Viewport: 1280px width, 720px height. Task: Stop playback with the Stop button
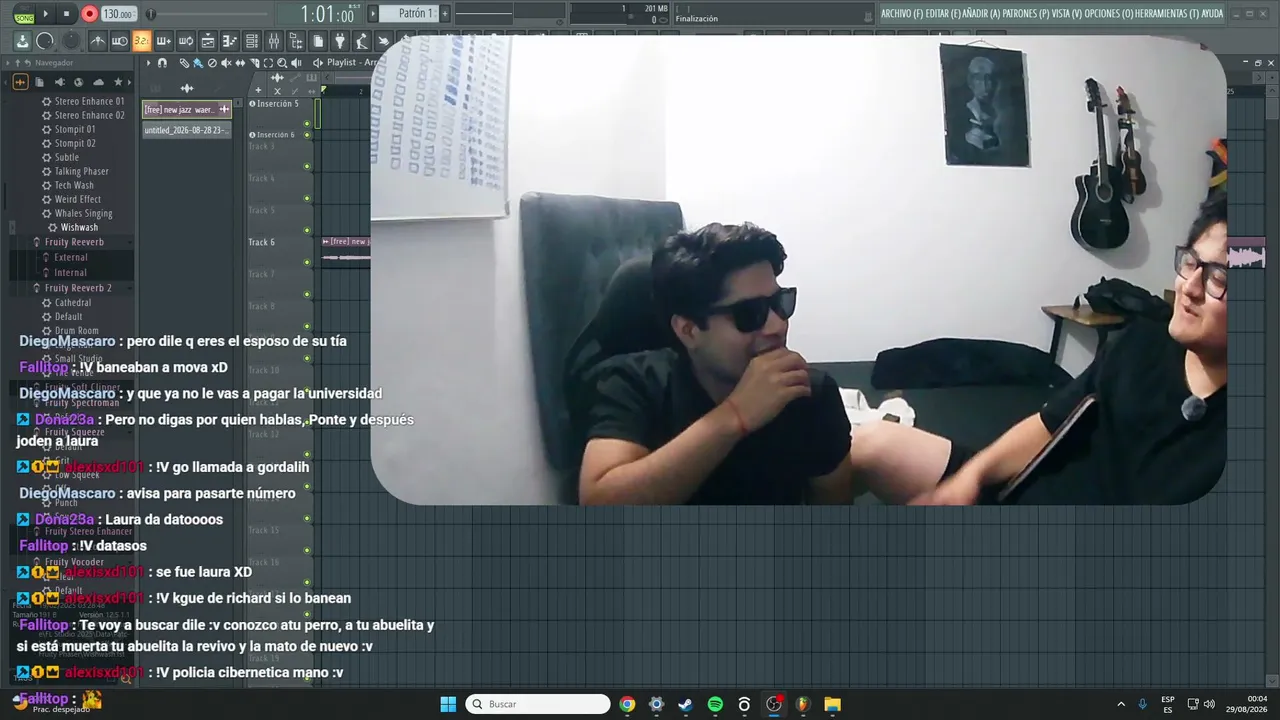pyautogui.click(x=66, y=14)
